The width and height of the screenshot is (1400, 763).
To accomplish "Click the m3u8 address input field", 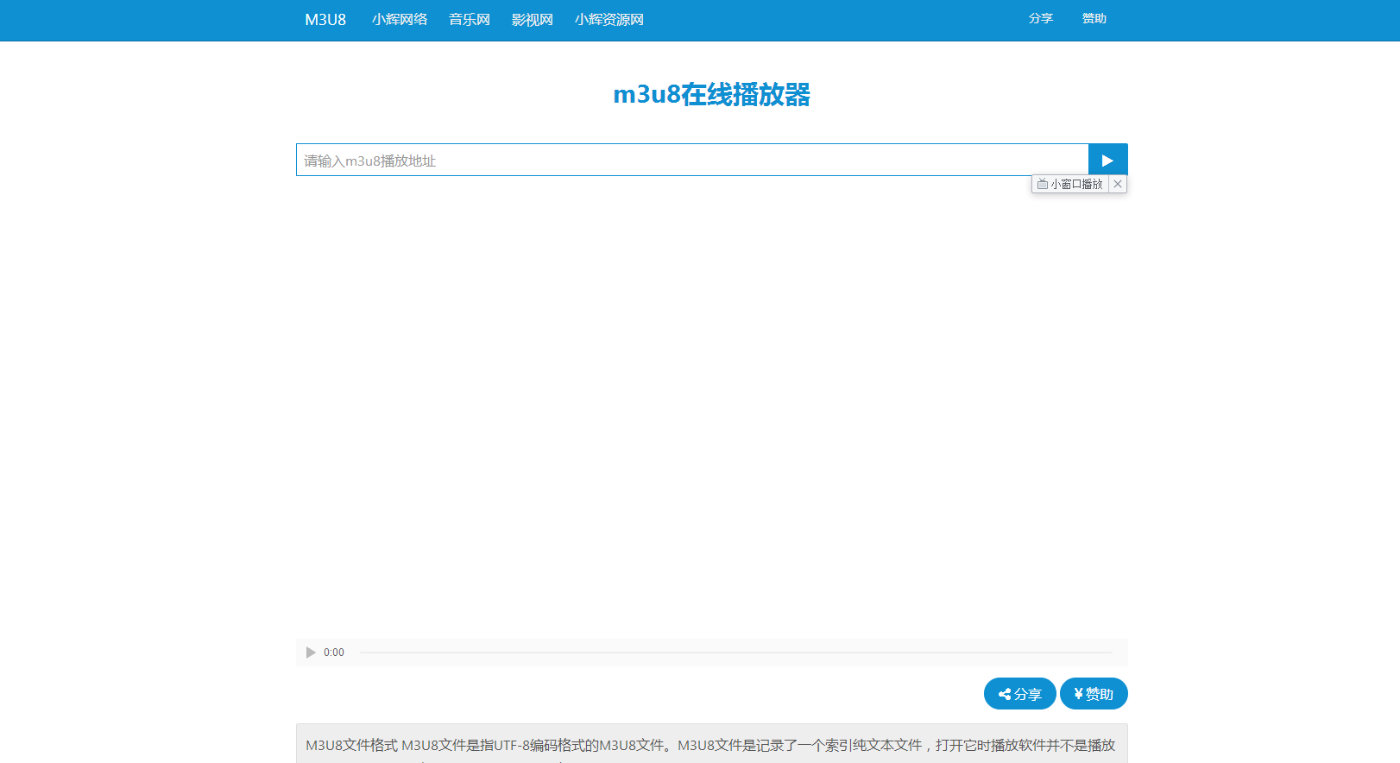I will click(x=690, y=159).
